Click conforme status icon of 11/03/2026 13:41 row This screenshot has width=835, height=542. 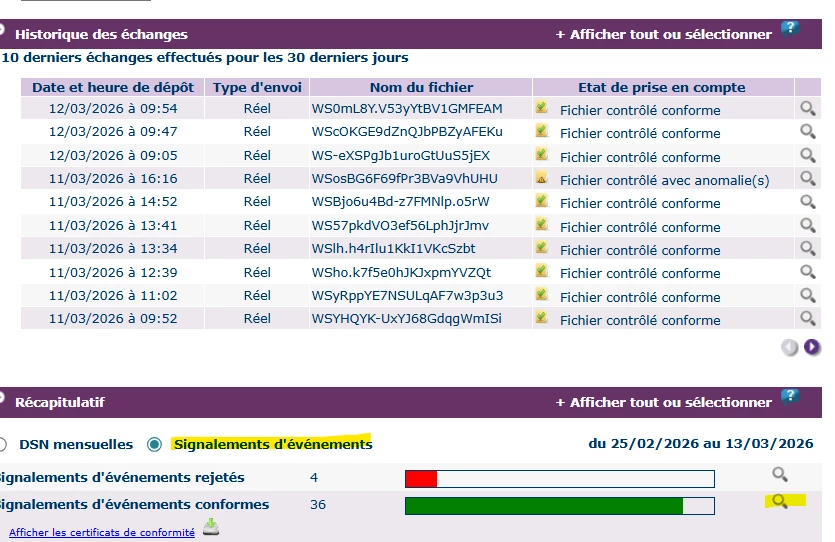coord(542,224)
